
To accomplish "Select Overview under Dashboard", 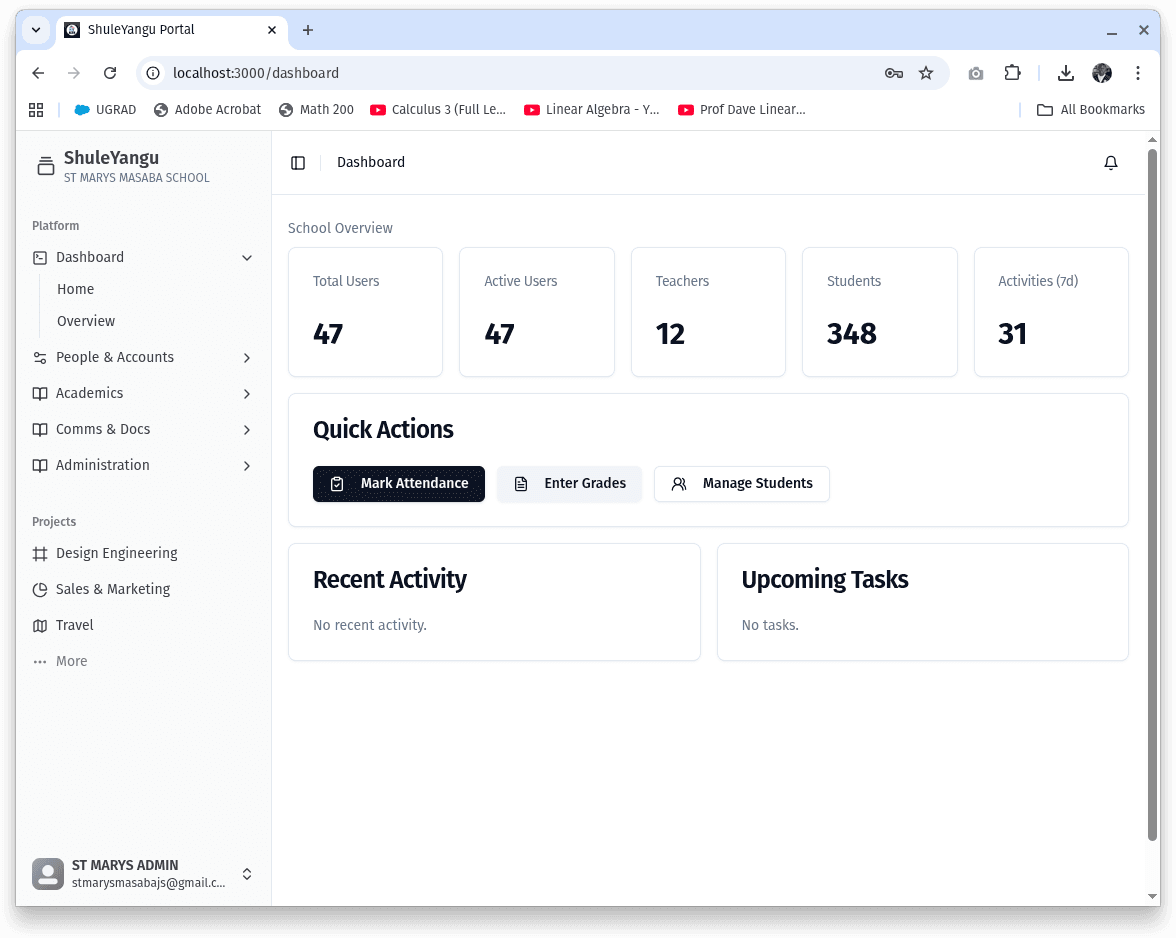I will coord(86,321).
